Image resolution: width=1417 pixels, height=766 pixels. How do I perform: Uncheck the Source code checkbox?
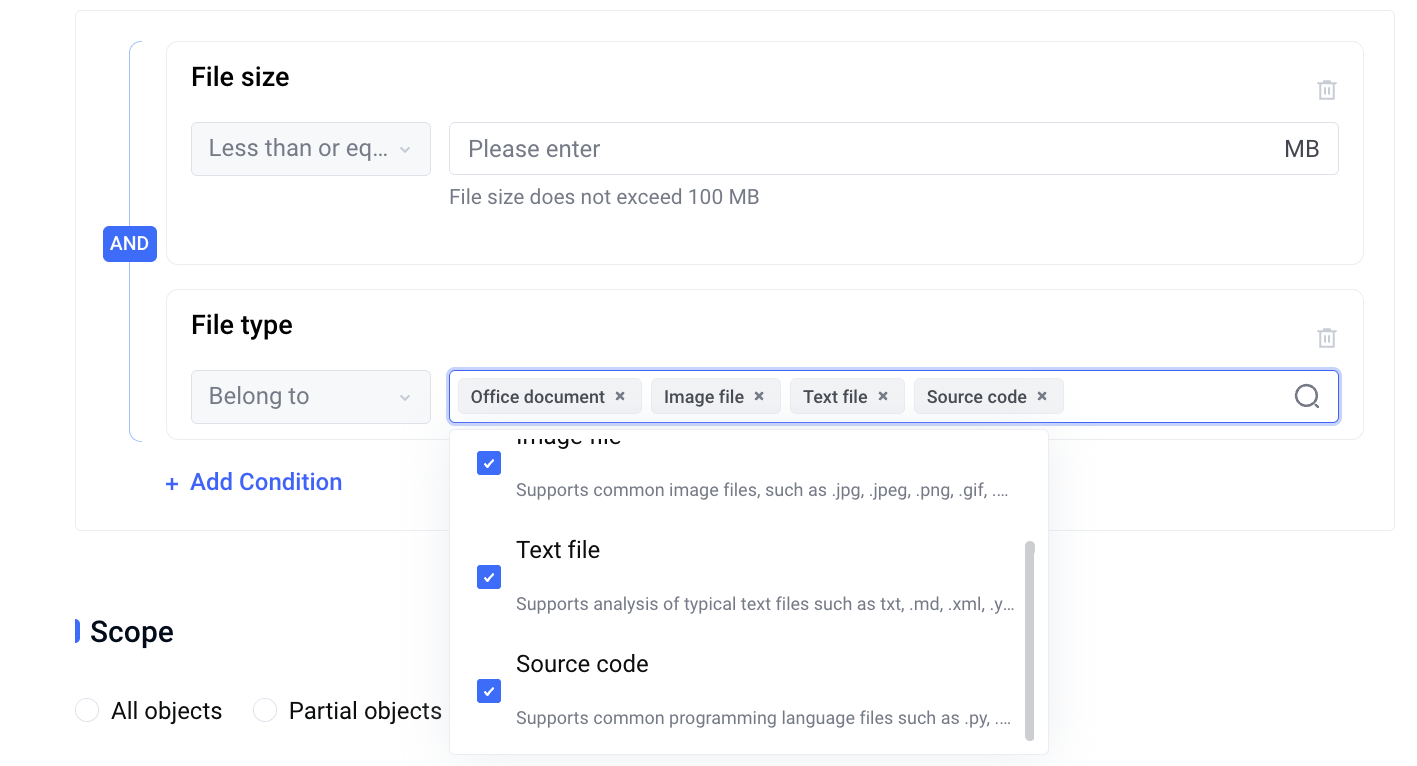[x=489, y=691]
